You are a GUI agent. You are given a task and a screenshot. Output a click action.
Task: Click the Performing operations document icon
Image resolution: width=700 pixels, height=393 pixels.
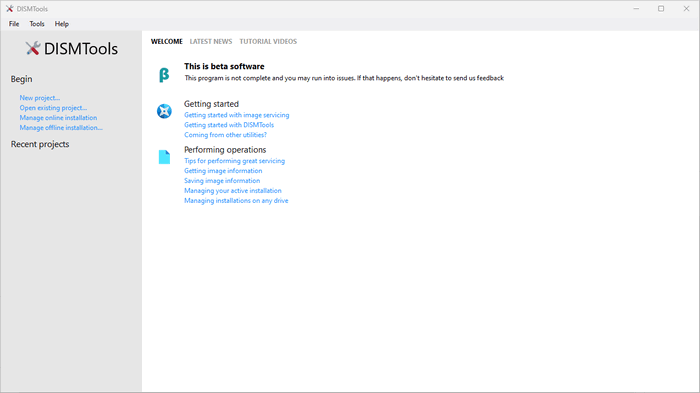pos(164,157)
